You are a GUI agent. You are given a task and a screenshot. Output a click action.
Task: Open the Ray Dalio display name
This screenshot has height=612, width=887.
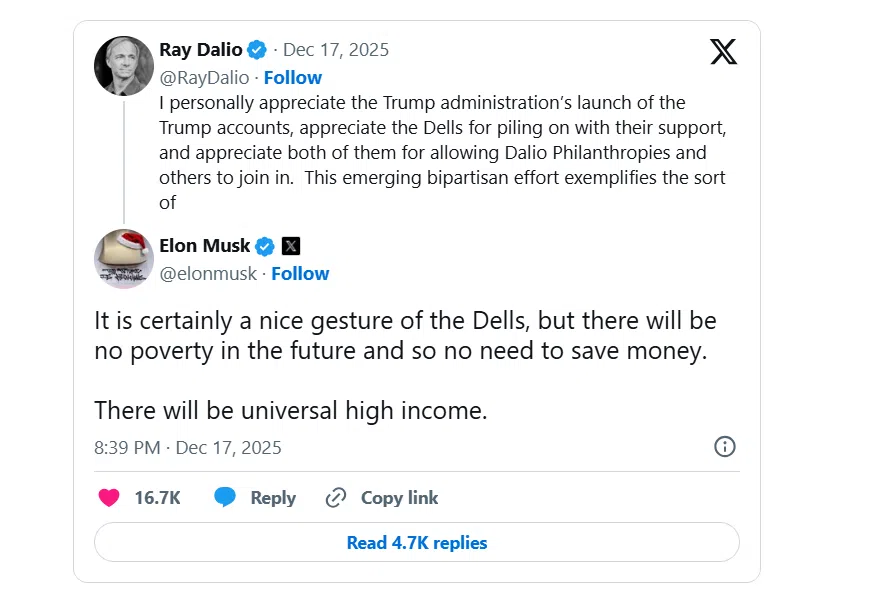pyautogui.click(x=201, y=49)
